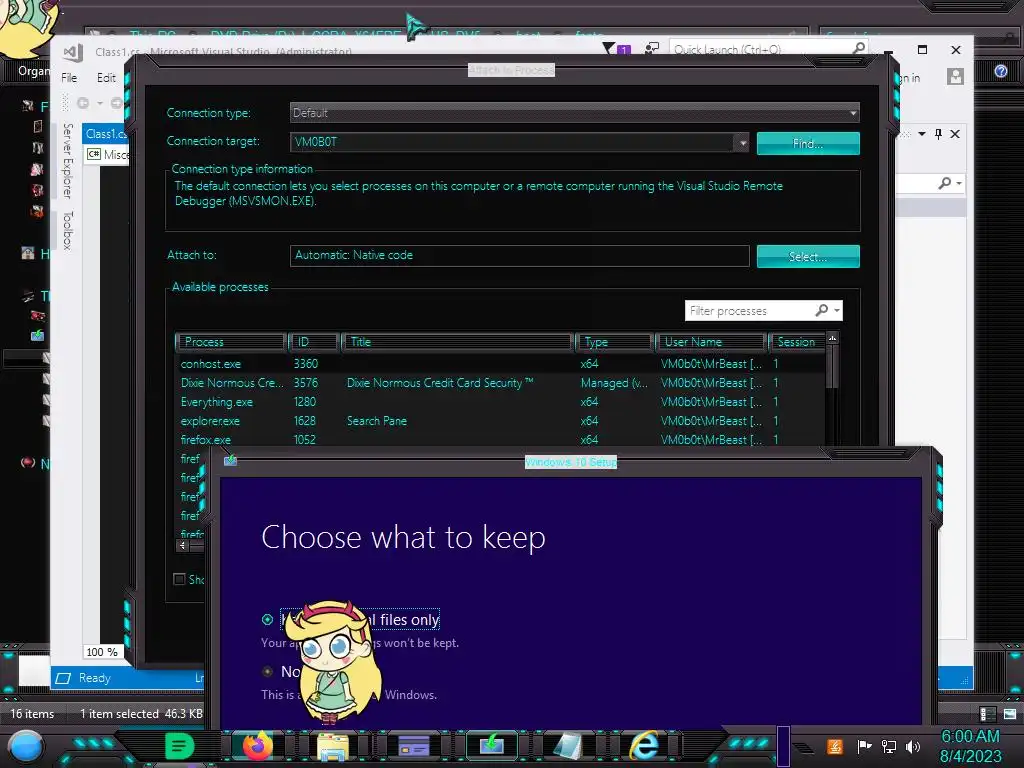Open the network tray icon
The image size is (1024, 768).
coord(888,746)
